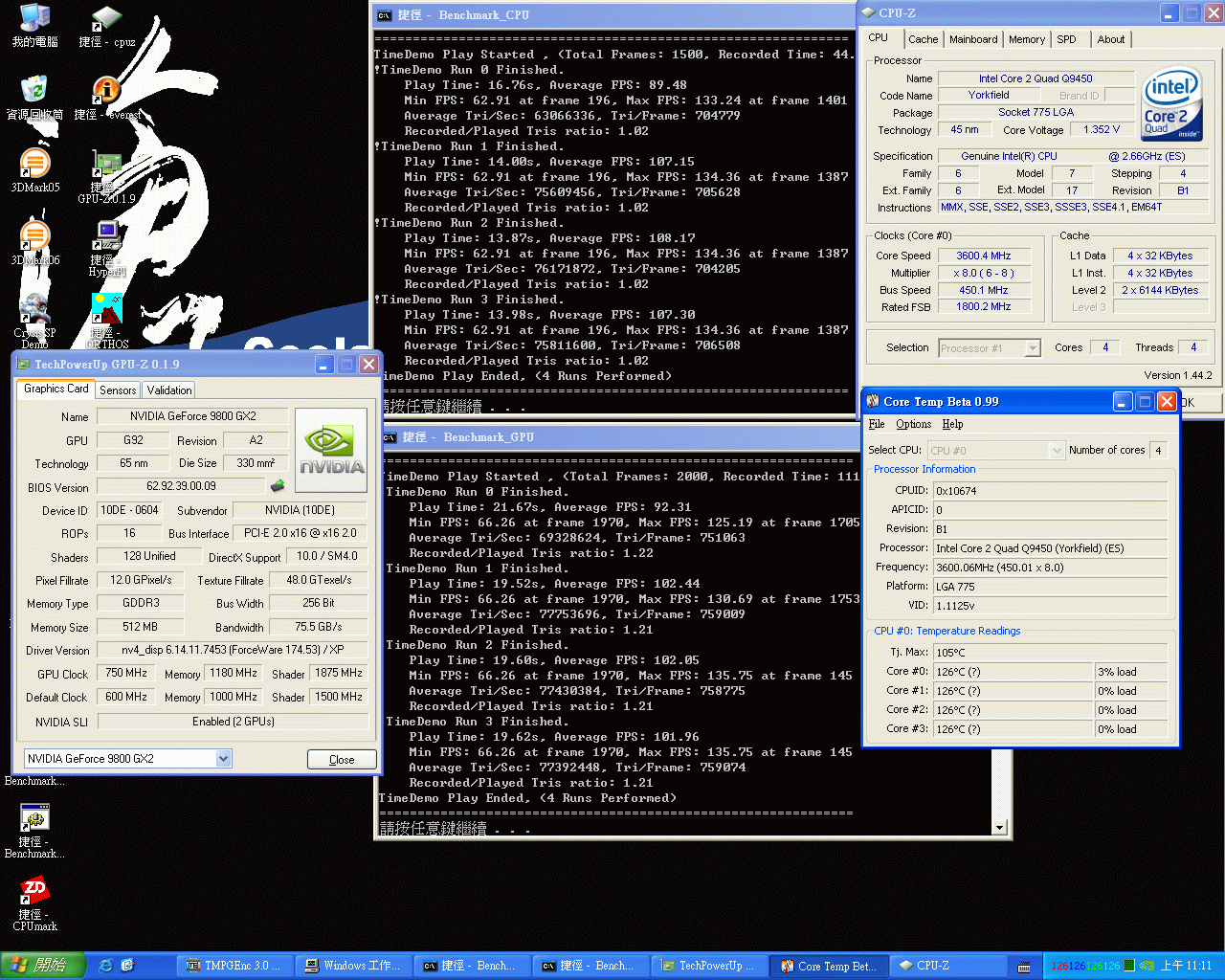The height and width of the screenshot is (980, 1225).
Task: Open the NVIDIA tray icon
Action: [x=1147, y=966]
